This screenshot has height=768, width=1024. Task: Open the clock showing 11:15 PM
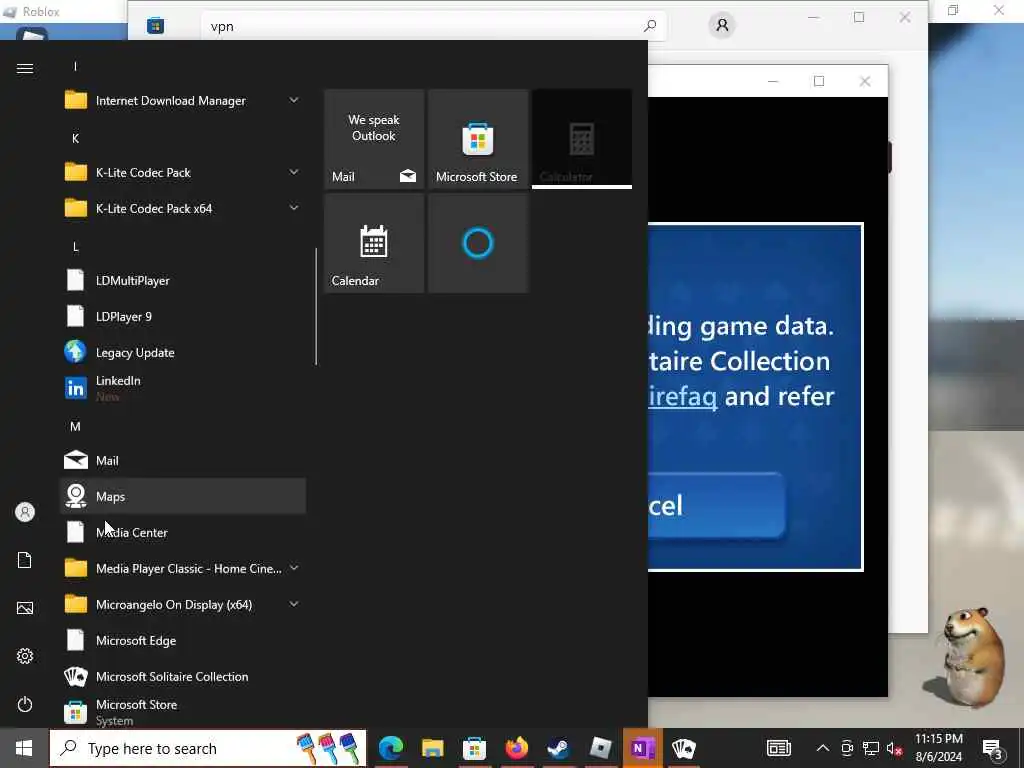point(938,748)
